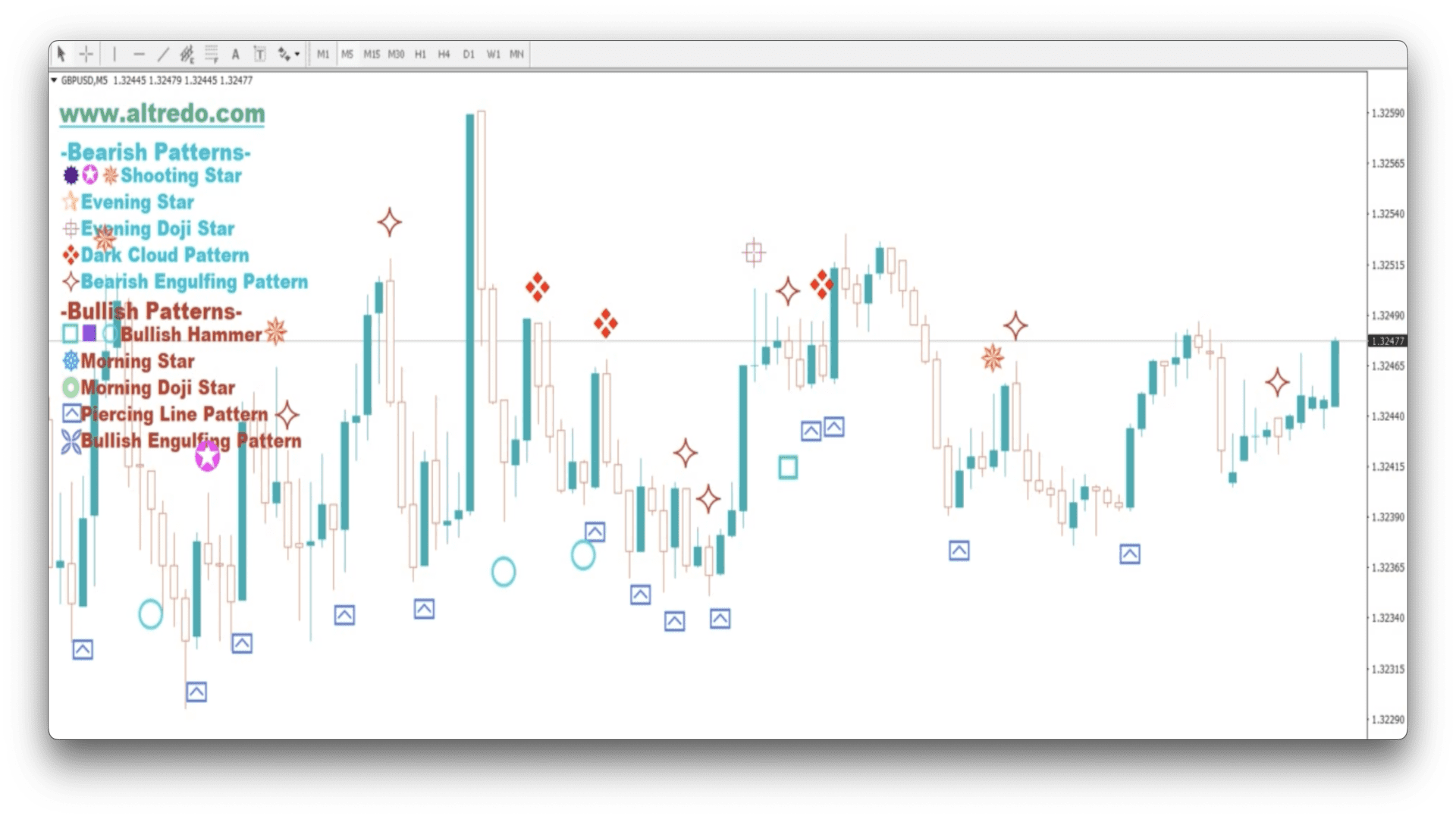Open the H4 timeframe chart view
This screenshot has width=1456, height=819.
tap(444, 54)
